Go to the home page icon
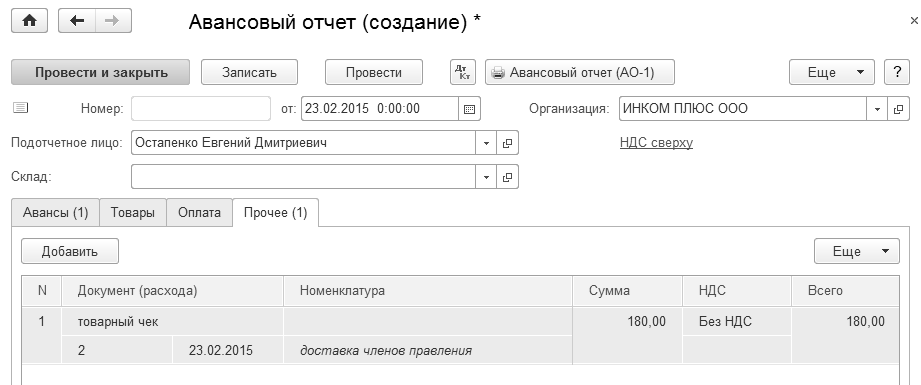 pos(29,21)
